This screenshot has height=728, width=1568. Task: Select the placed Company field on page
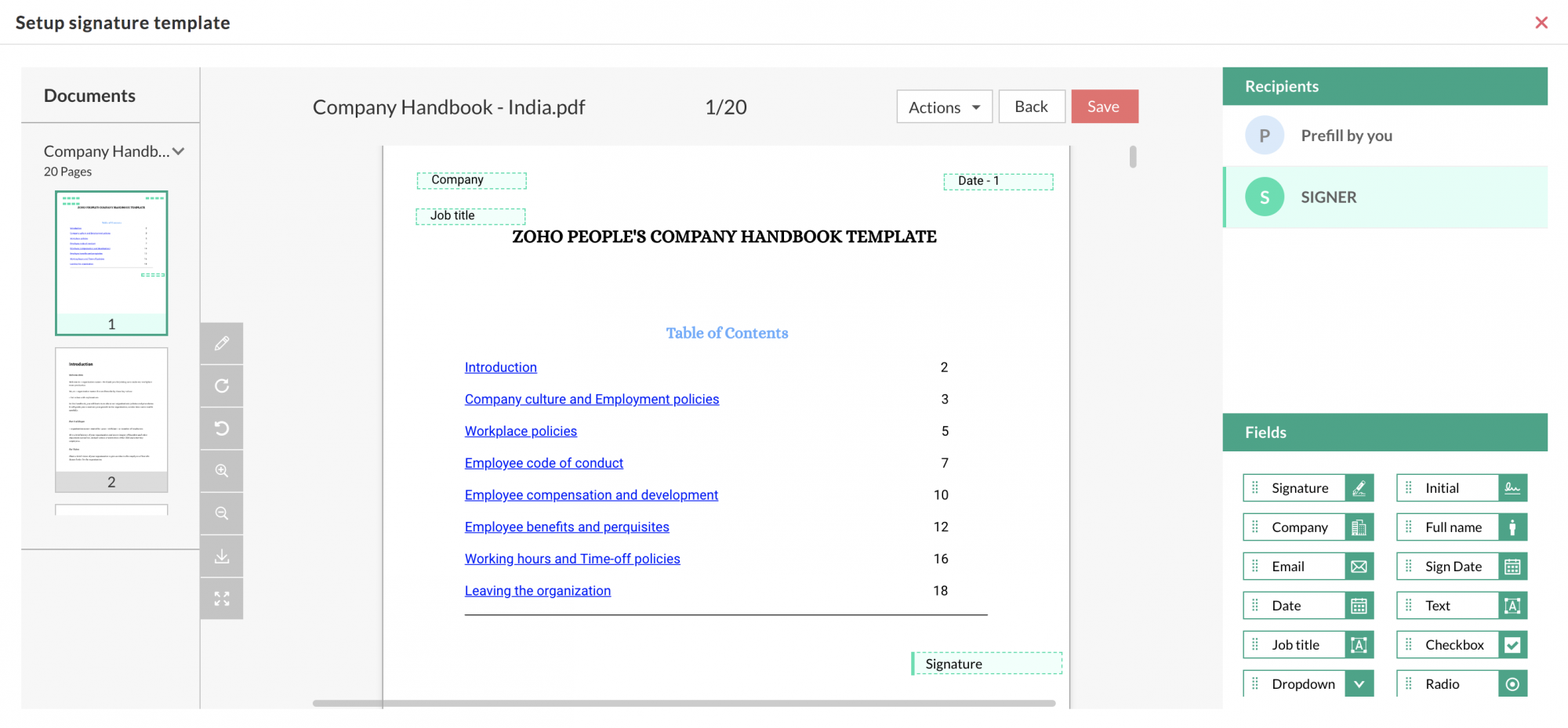tap(471, 180)
